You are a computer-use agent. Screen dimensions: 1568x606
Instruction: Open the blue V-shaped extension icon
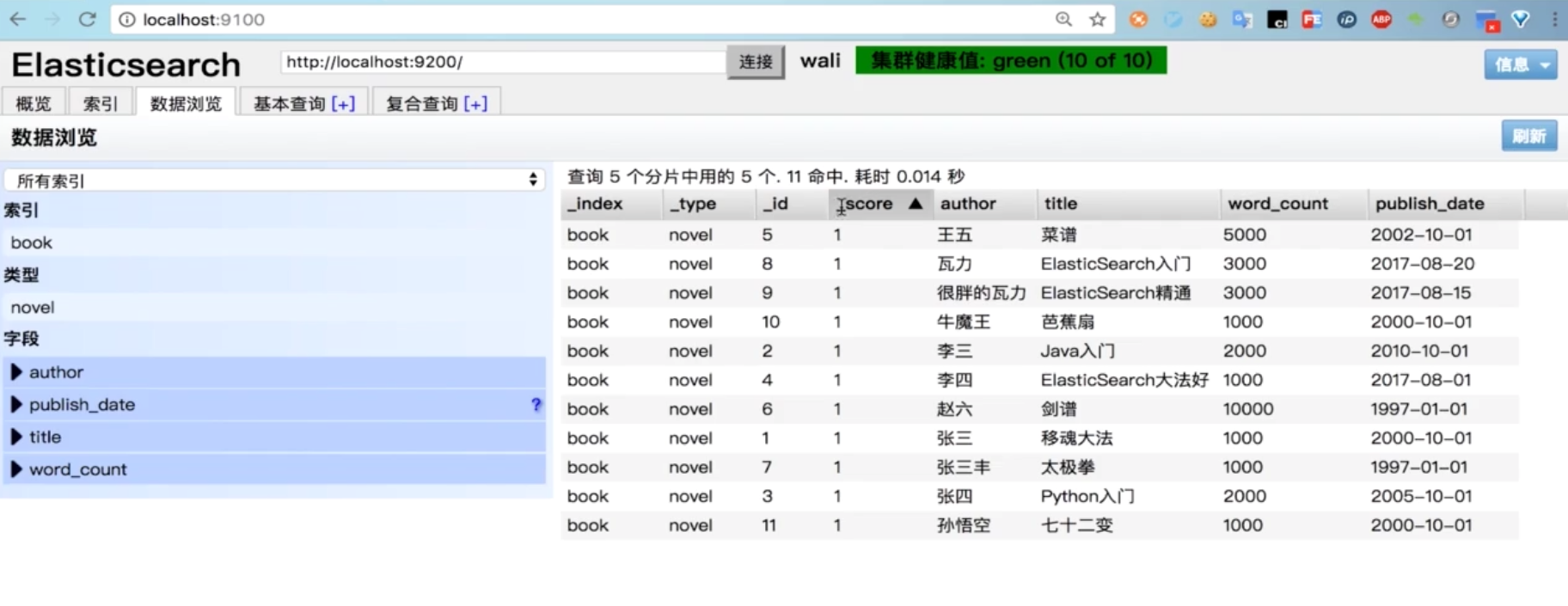[x=1521, y=19]
